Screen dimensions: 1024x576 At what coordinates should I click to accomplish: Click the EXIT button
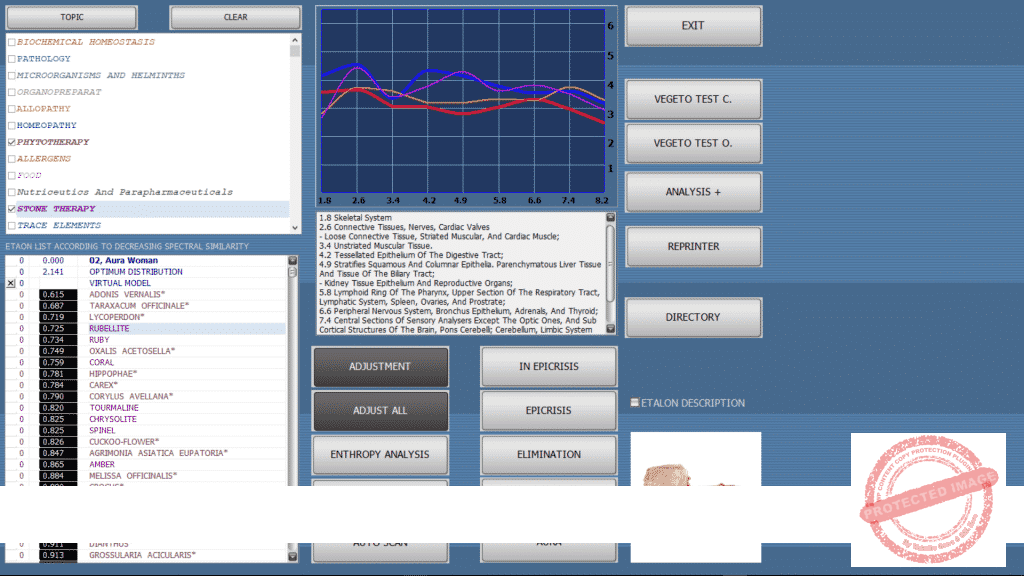(693, 26)
